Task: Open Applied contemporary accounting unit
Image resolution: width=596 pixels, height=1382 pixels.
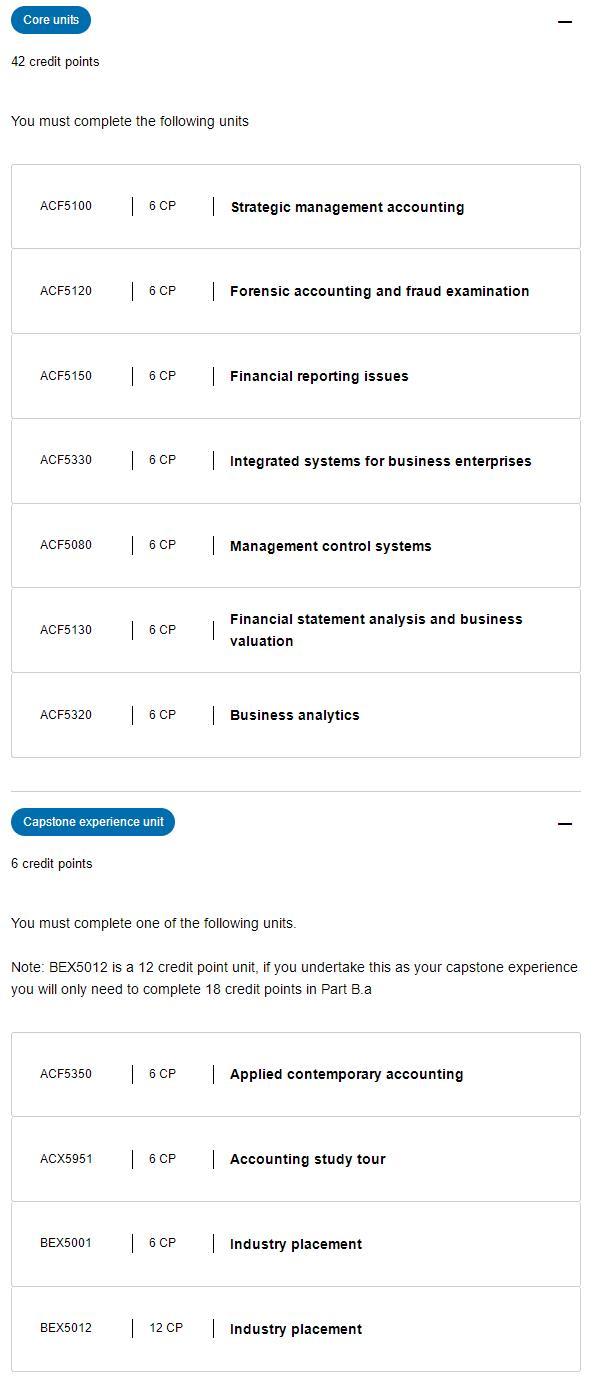Action: pos(296,1074)
